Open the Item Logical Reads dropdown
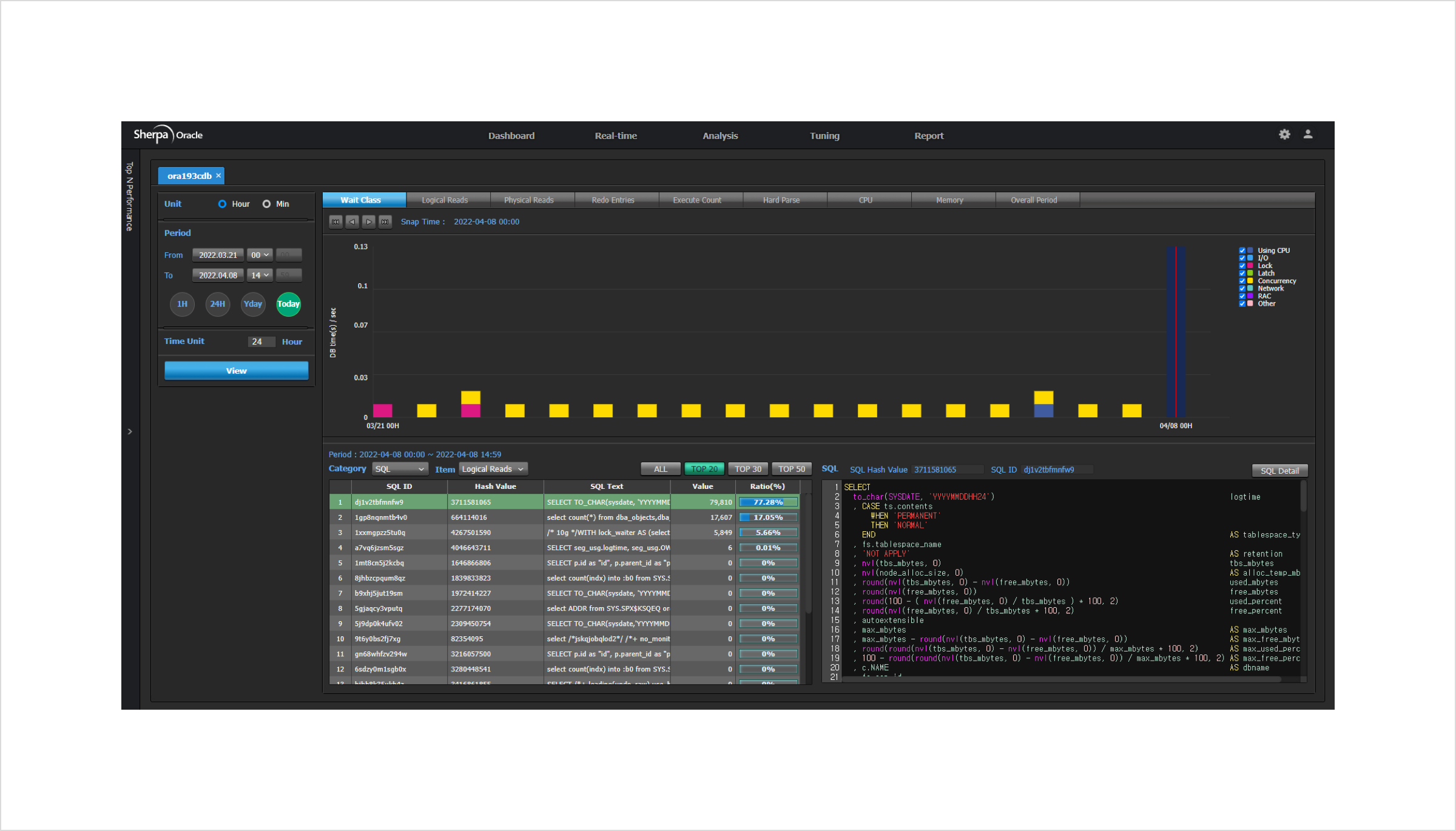Viewport: 1456px width, 831px height. [x=493, y=469]
